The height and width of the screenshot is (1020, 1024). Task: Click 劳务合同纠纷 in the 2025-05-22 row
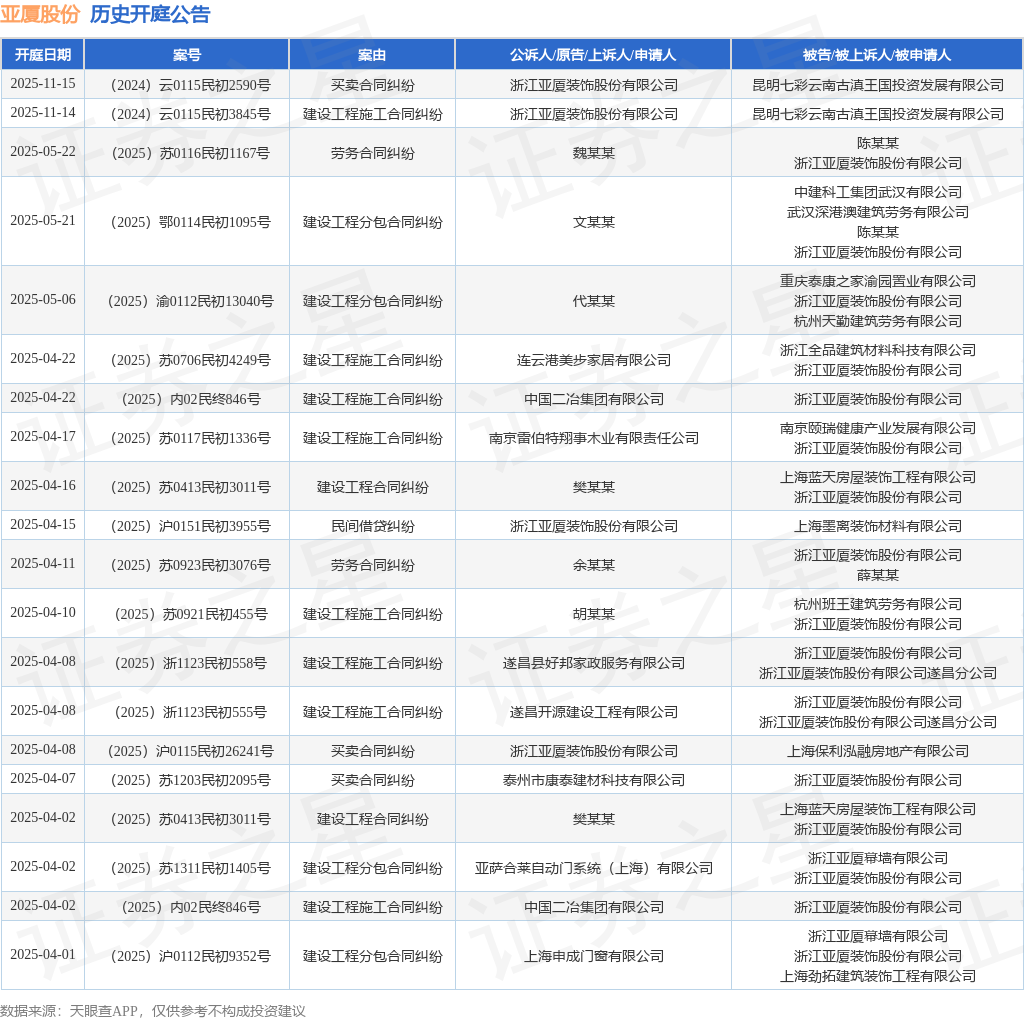click(372, 153)
